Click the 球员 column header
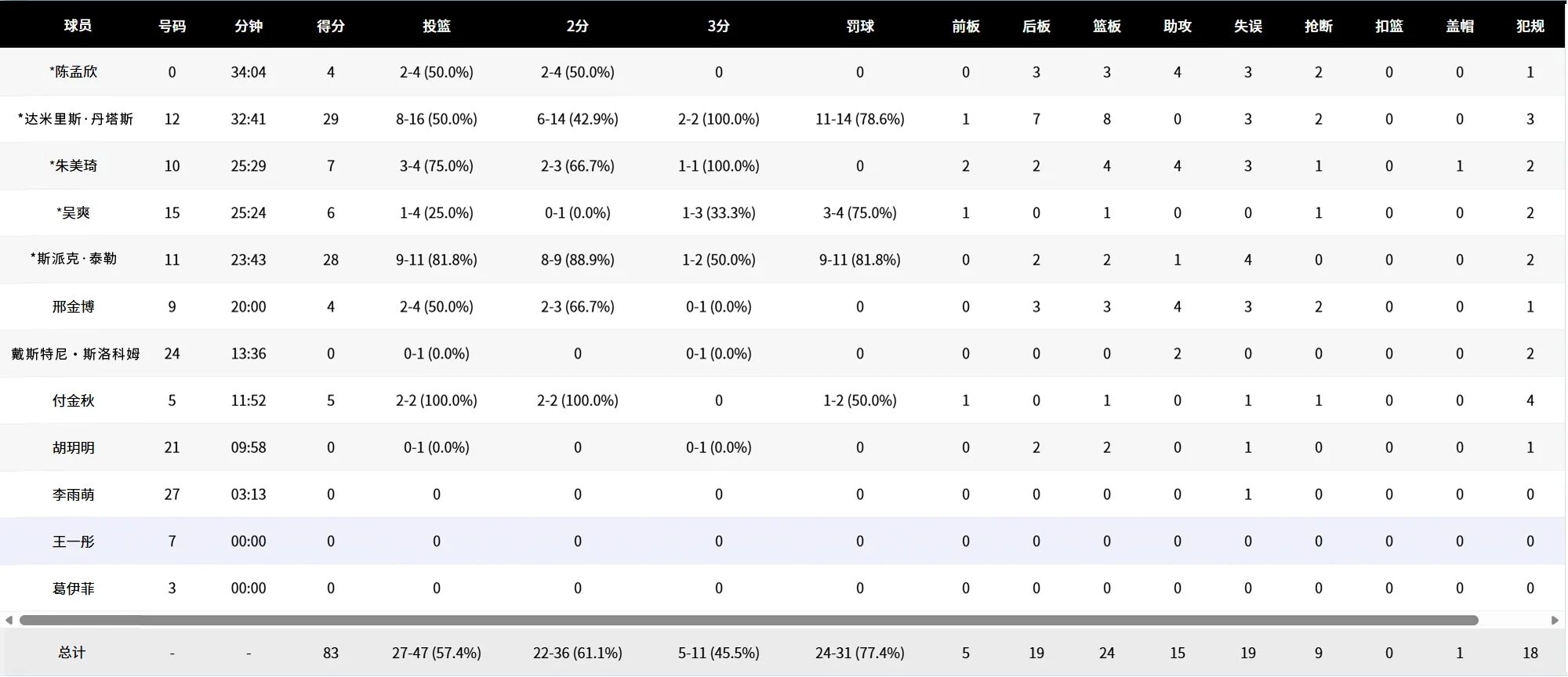 click(x=78, y=26)
